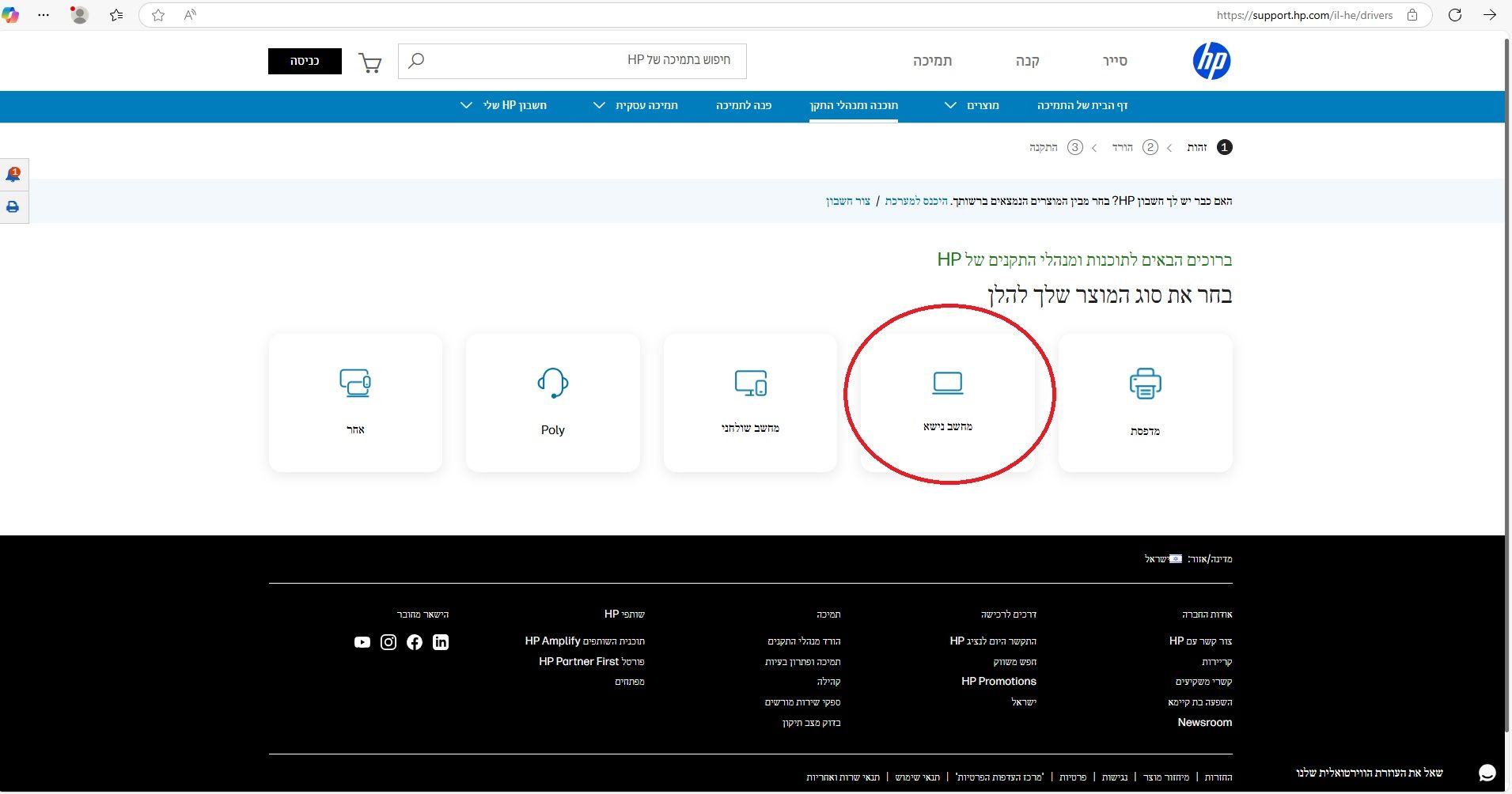View site security lock icon
This screenshot has height=794, width=1512.
[1412, 15]
